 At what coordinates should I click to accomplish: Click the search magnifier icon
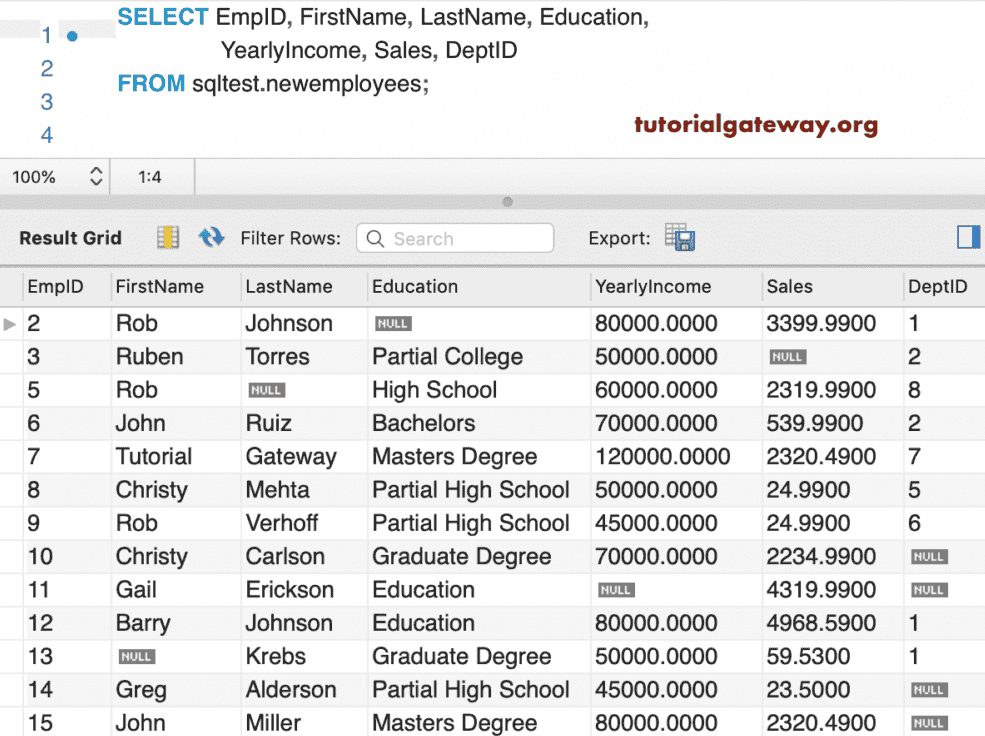375,239
